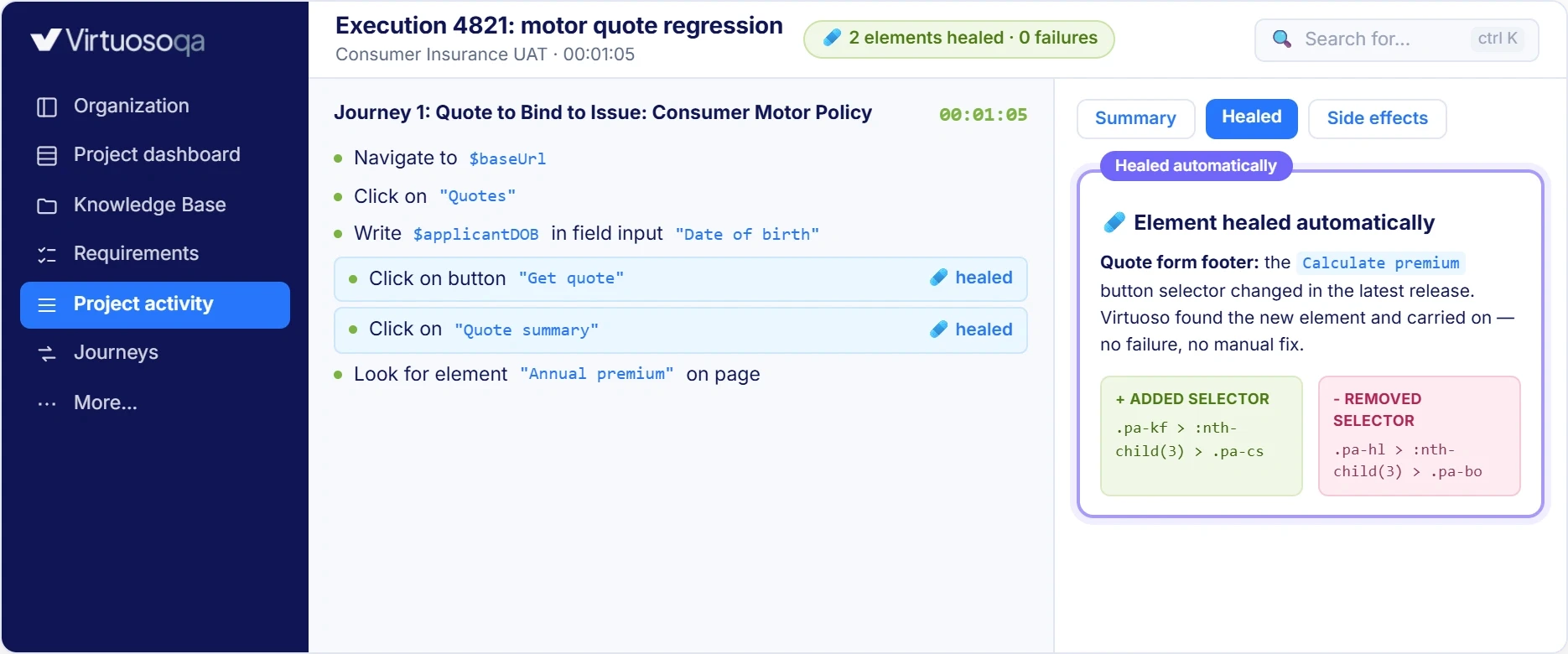This screenshot has width=1568, height=654.
Task: Click "healed" label on Get quote step
Action: pos(984,278)
